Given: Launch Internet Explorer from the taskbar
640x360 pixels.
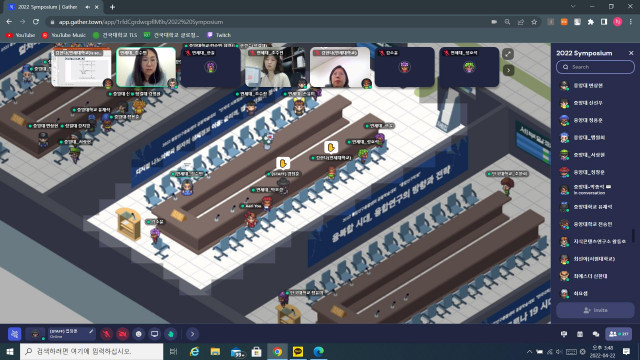Looking at the screenshot, I should pyautogui.click(x=195, y=351).
